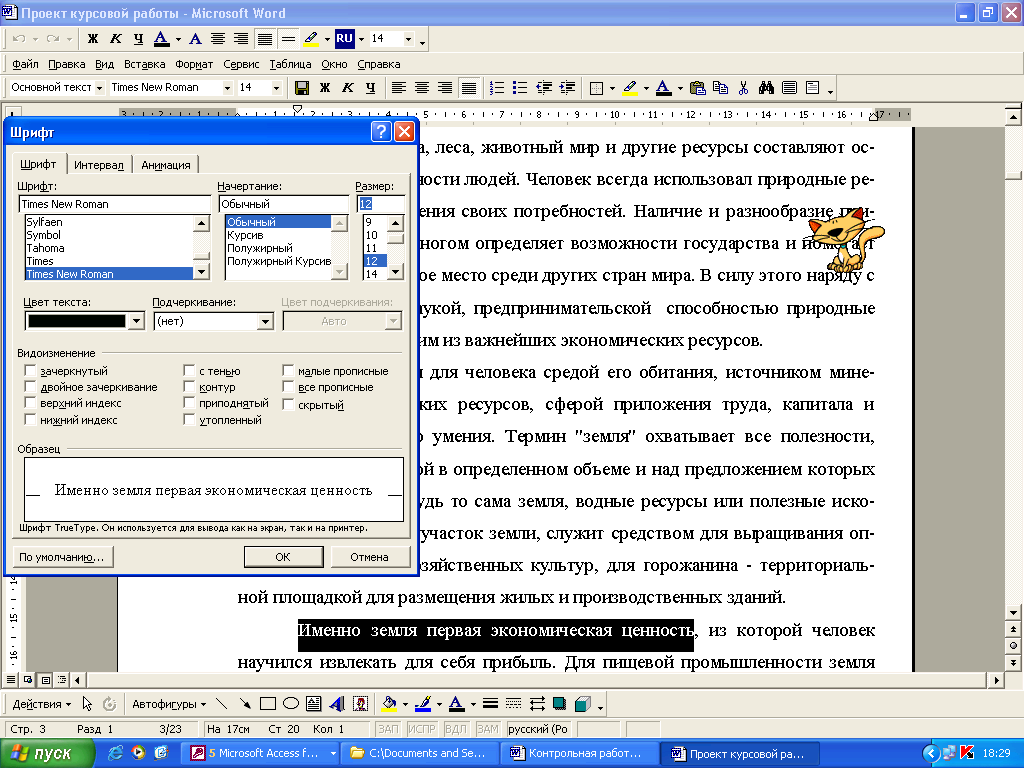
Task: Select the Oval drawing tool
Action: click(291, 703)
